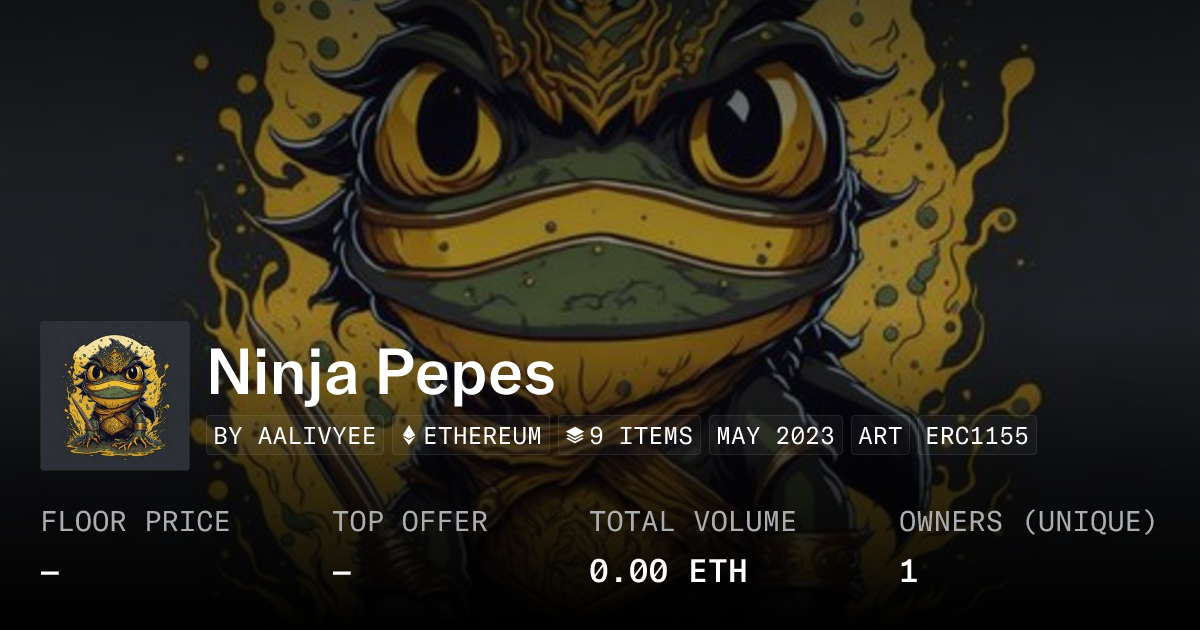Select the 0.00 ETH volume value
This screenshot has width=1200, height=630.
click(668, 572)
